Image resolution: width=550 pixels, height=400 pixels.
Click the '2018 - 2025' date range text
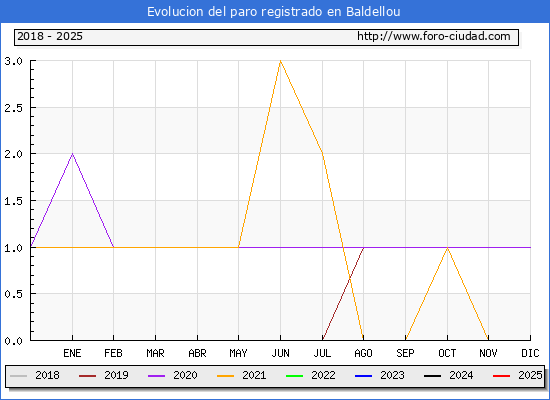tap(50, 36)
